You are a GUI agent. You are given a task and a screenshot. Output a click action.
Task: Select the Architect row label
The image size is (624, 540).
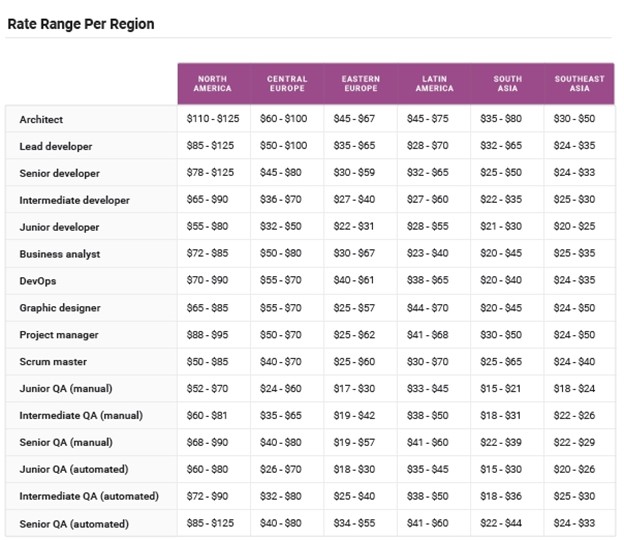pos(41,119)
